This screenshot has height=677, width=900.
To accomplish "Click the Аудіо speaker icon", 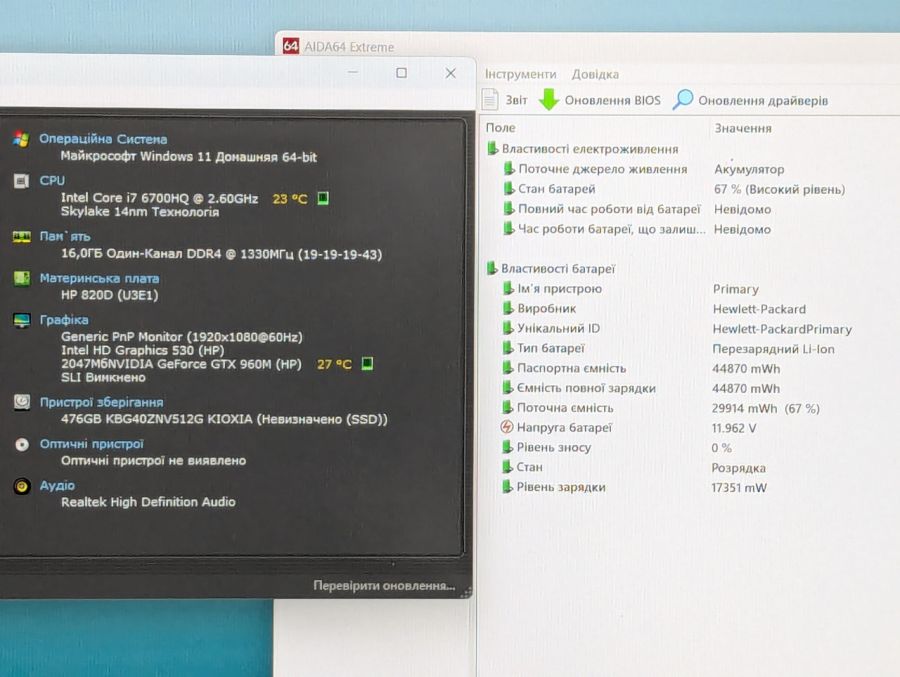I will tap(22, 486).
